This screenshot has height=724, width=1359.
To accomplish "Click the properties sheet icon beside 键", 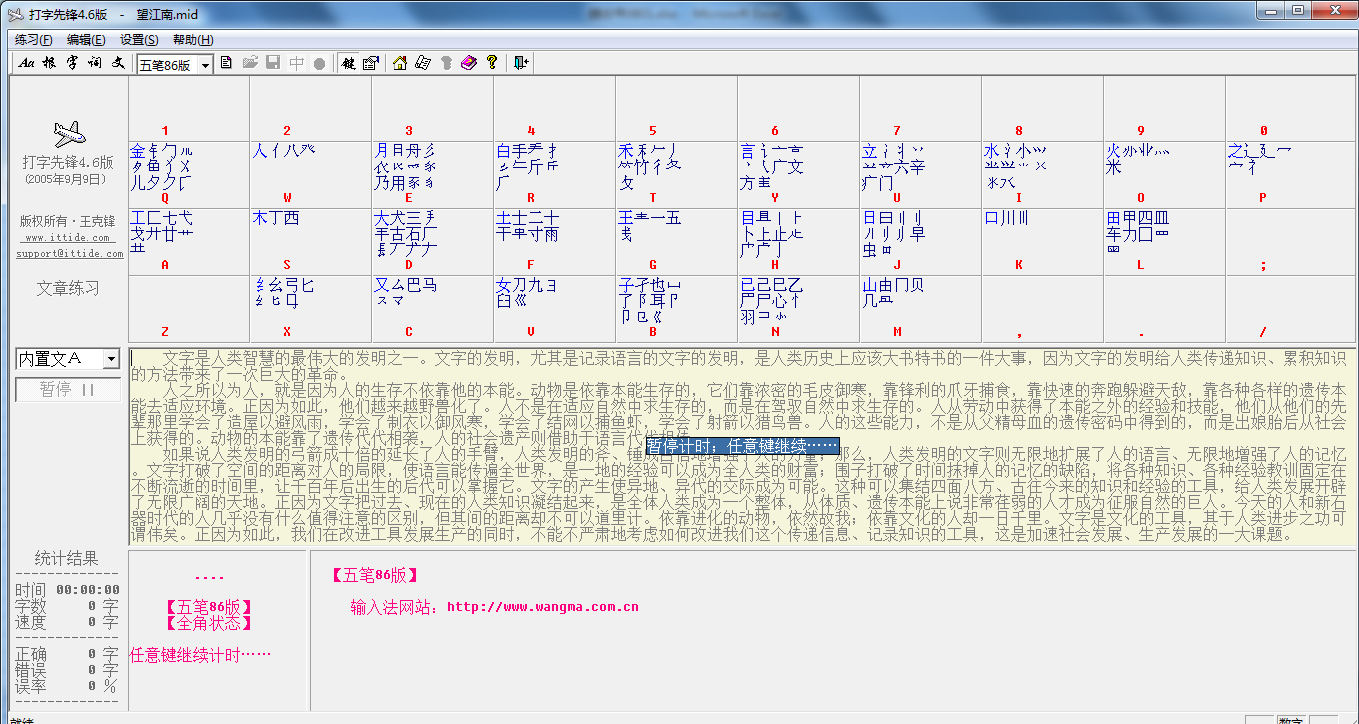I will coord(370,63).
